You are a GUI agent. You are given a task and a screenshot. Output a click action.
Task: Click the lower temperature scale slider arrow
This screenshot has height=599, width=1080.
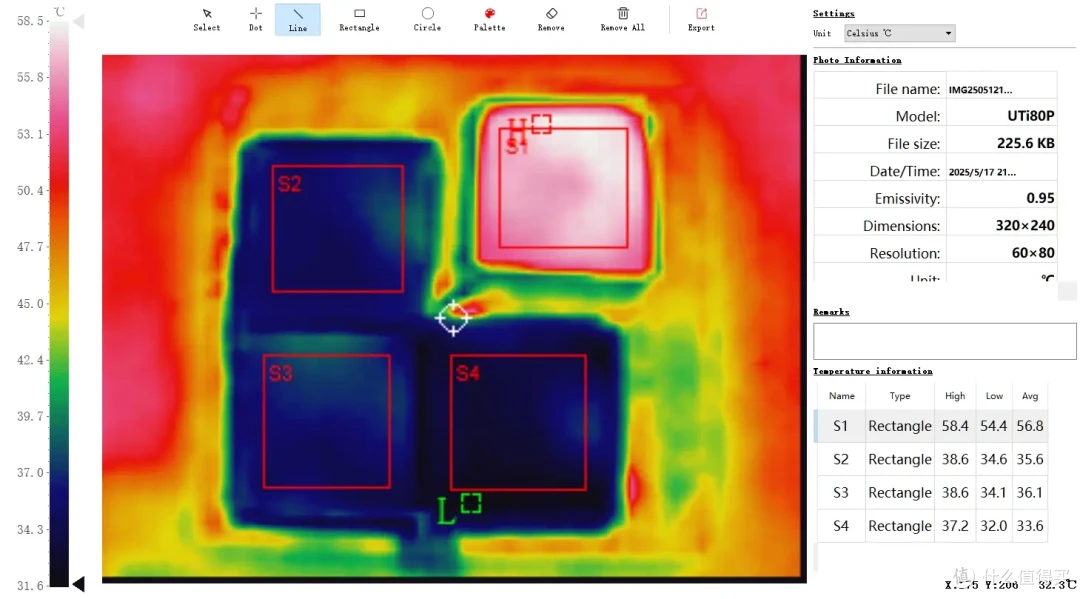[79, 585]
